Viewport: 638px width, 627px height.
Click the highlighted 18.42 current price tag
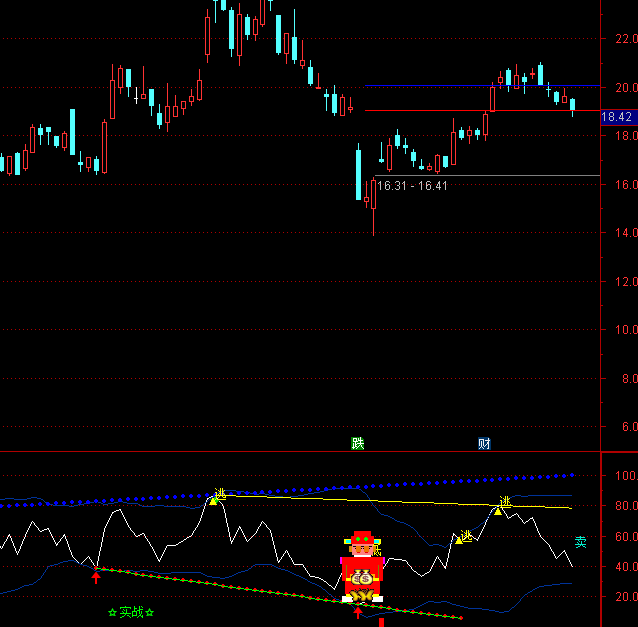click(617, 117)
